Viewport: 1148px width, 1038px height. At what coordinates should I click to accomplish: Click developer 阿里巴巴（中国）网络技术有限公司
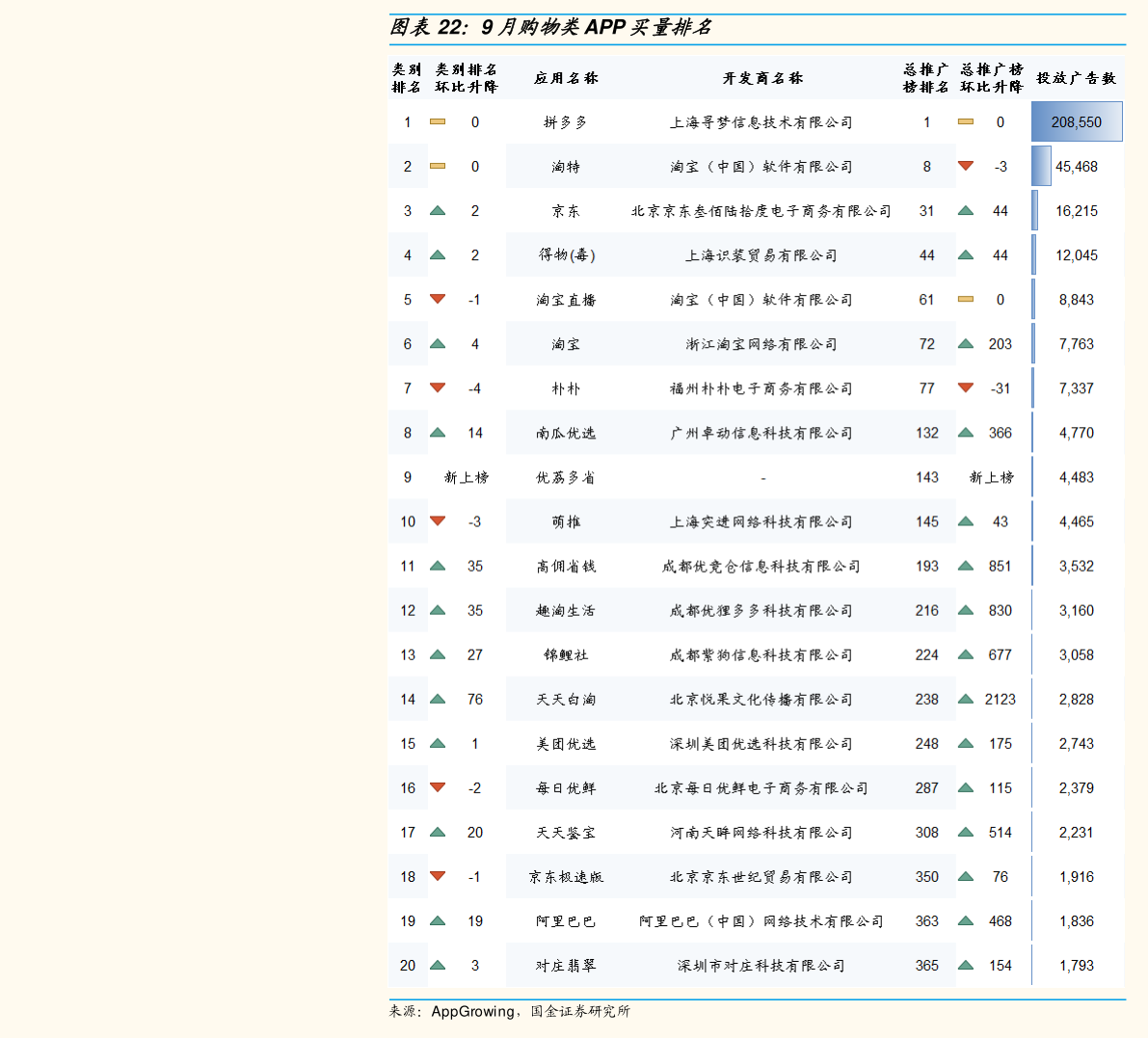tap(761, 920)
